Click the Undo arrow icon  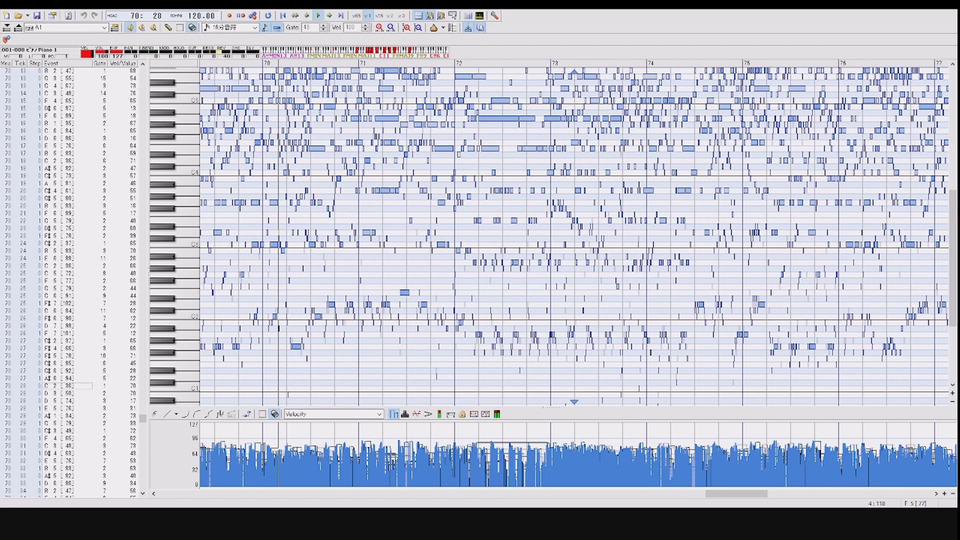[x=83, y=16]
